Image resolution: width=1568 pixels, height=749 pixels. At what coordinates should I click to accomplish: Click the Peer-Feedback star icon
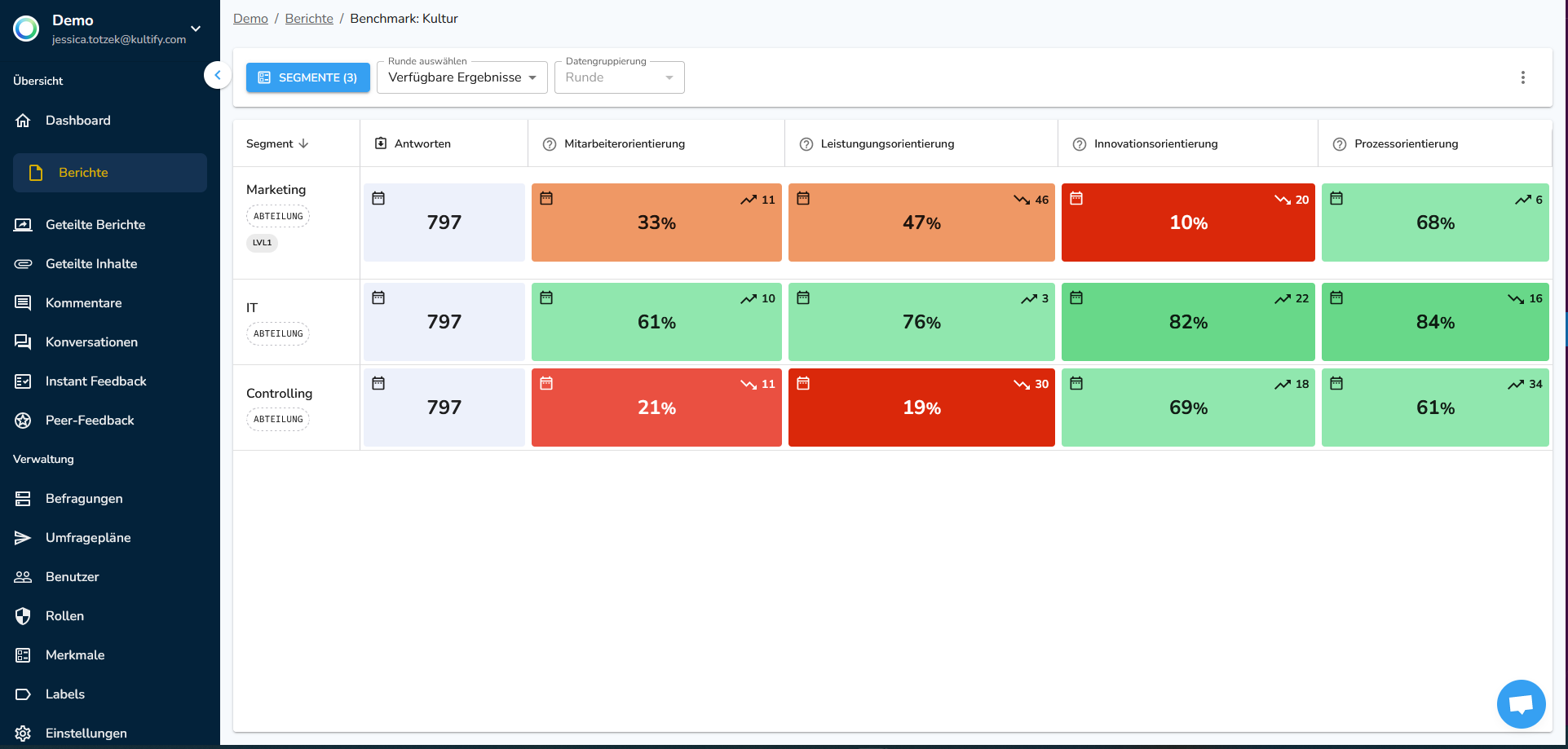coord(23,421)
